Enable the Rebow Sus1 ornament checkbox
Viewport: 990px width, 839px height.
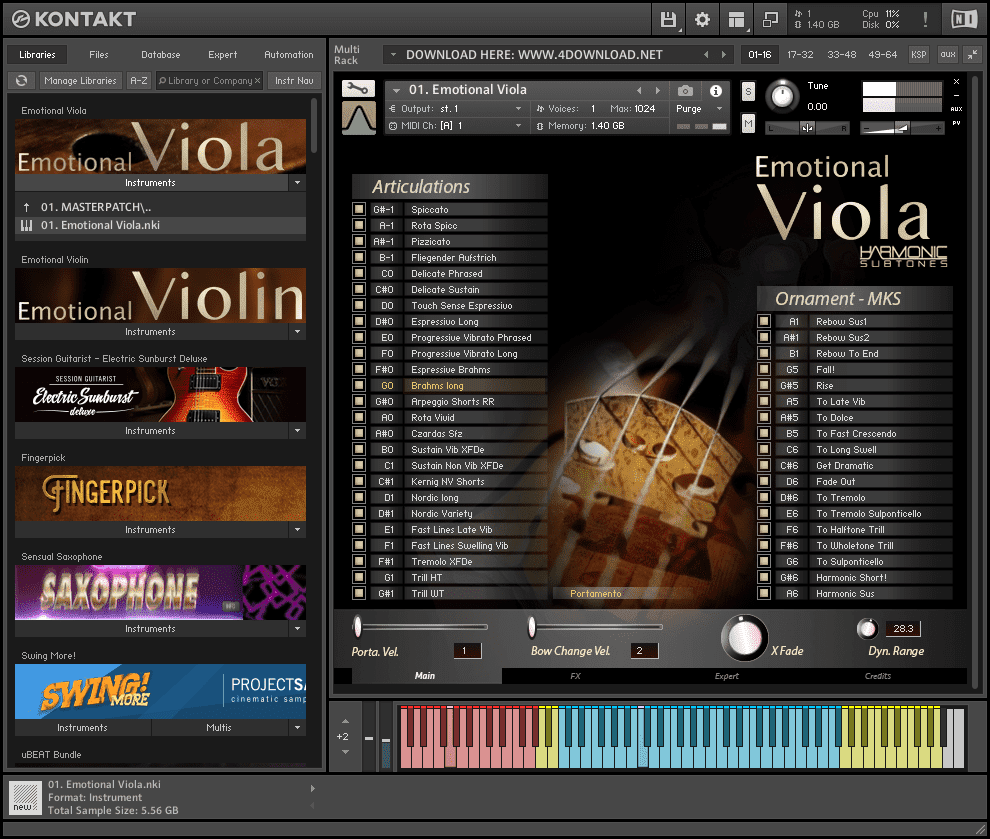coord(764,321)
